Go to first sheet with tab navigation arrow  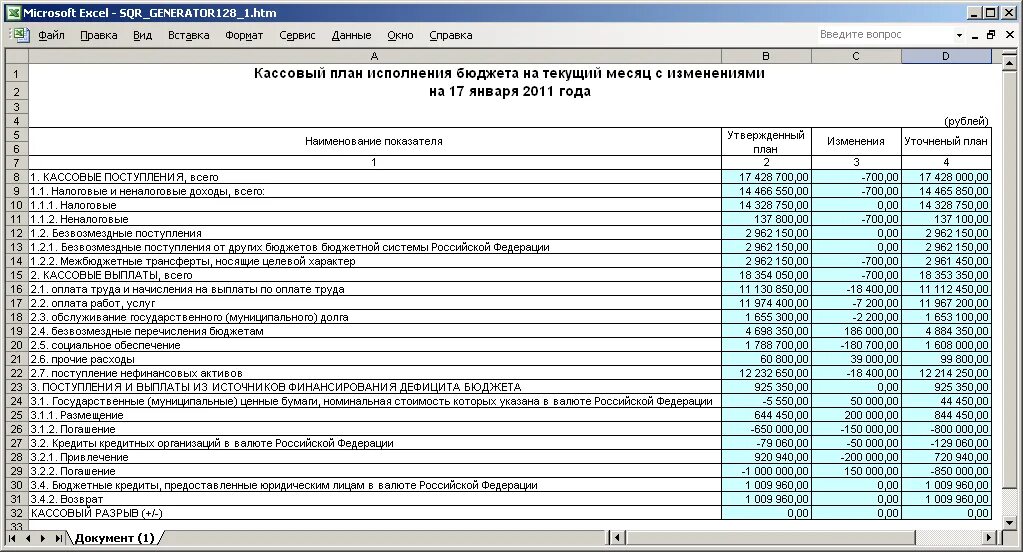pos(12,538)
